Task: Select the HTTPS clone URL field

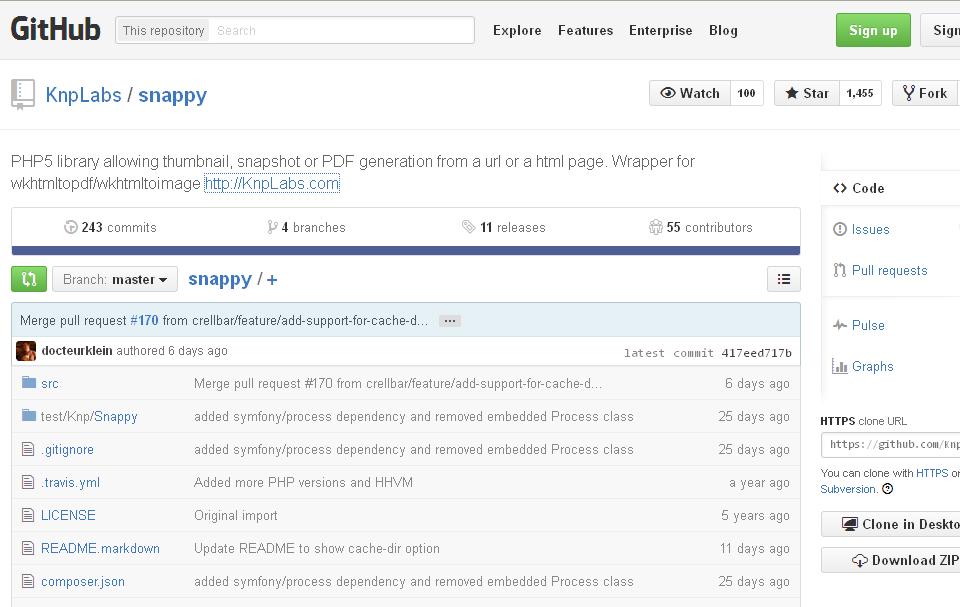Action: coord(891,445)
